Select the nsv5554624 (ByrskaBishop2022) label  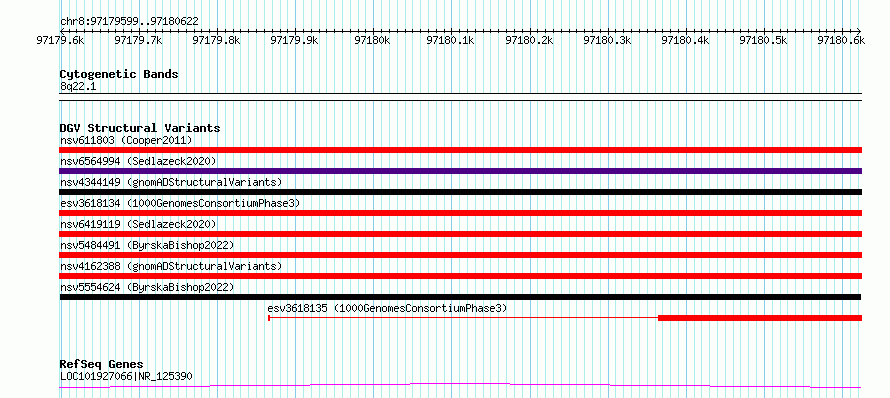[x=147, y=287]
